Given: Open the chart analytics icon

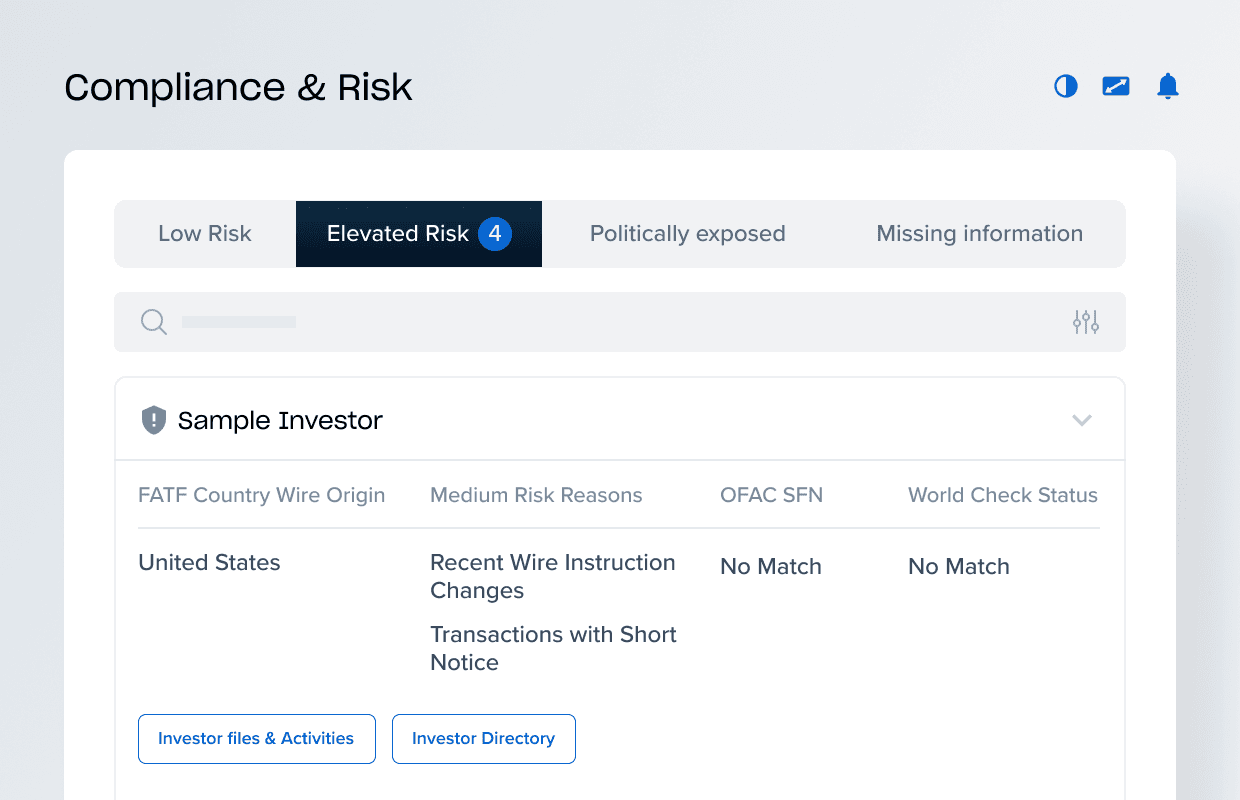Looking at the screenshot, I should 1116,87.
